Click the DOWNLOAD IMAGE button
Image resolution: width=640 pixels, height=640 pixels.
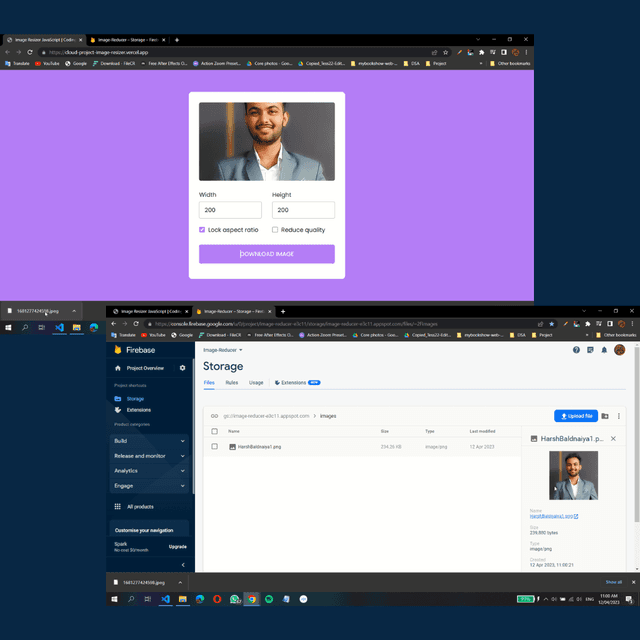(266, 254)
